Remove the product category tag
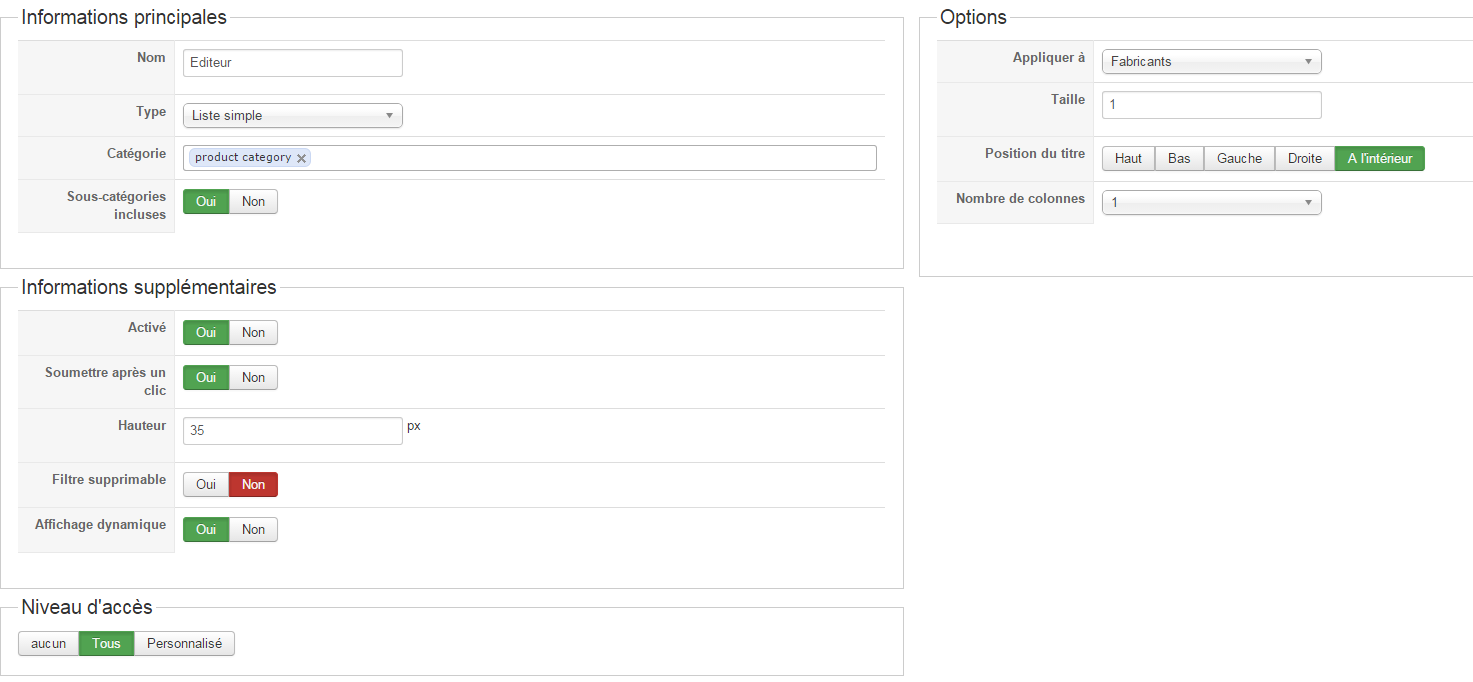 pos(302,158)
